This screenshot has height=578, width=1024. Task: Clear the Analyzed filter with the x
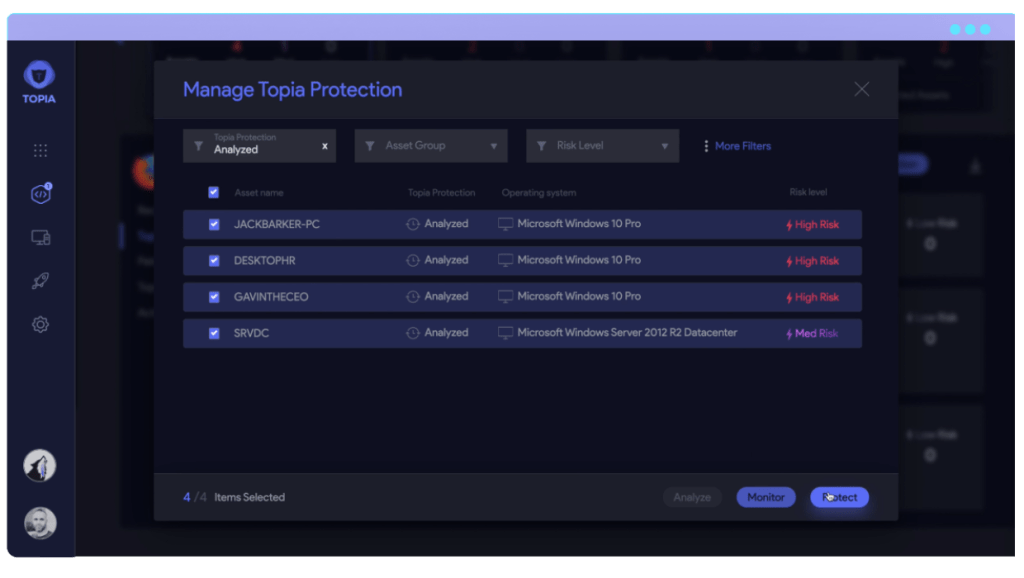[x=324, y=146]
